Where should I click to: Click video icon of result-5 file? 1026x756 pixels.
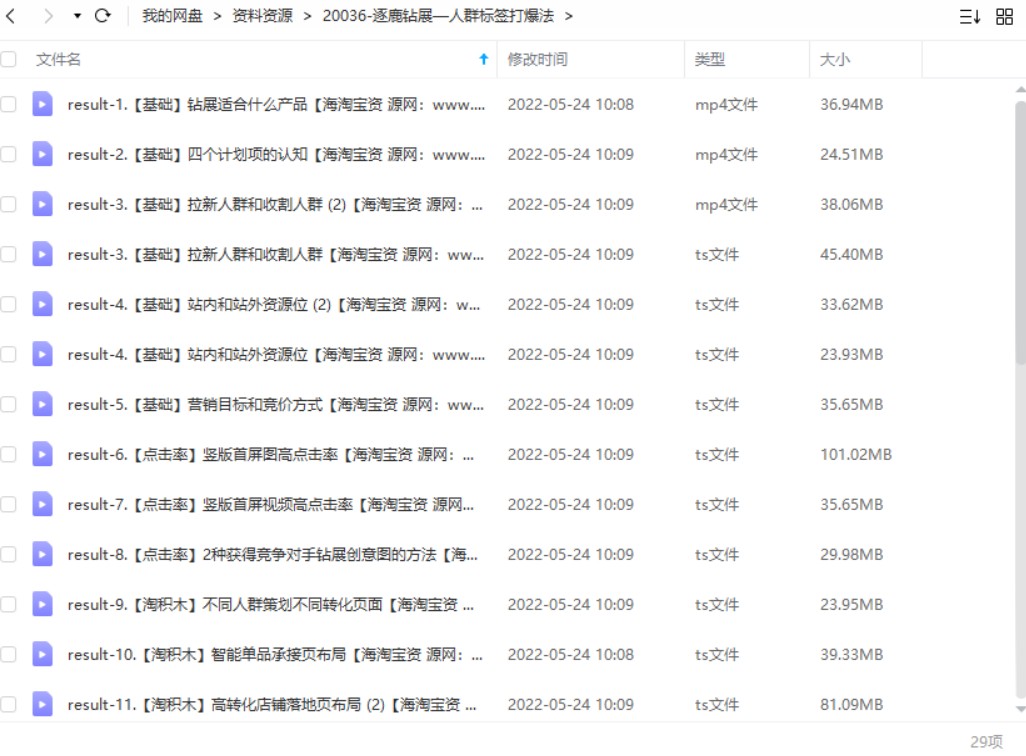43,405
